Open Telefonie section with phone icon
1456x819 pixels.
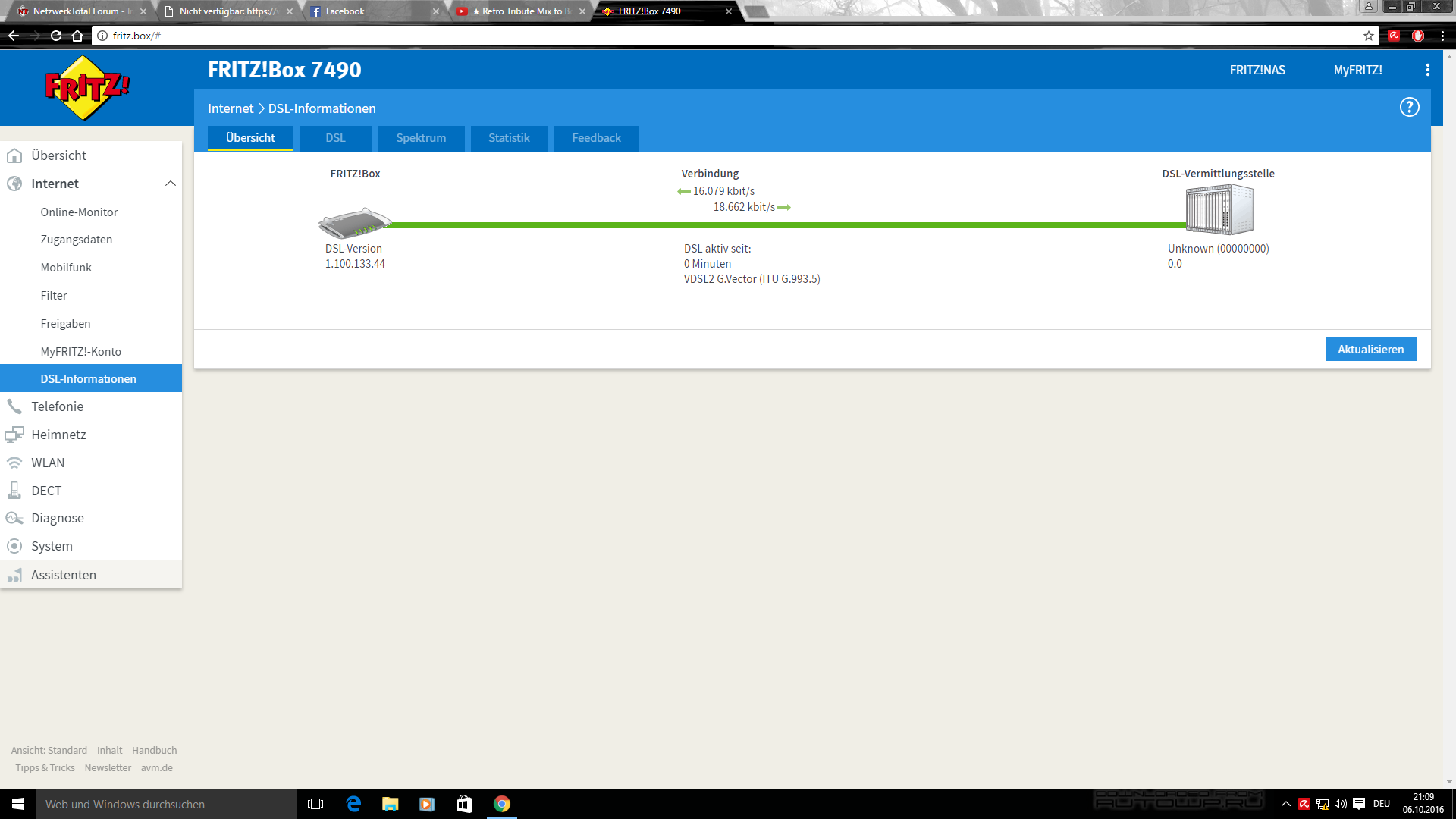(57, 406)
